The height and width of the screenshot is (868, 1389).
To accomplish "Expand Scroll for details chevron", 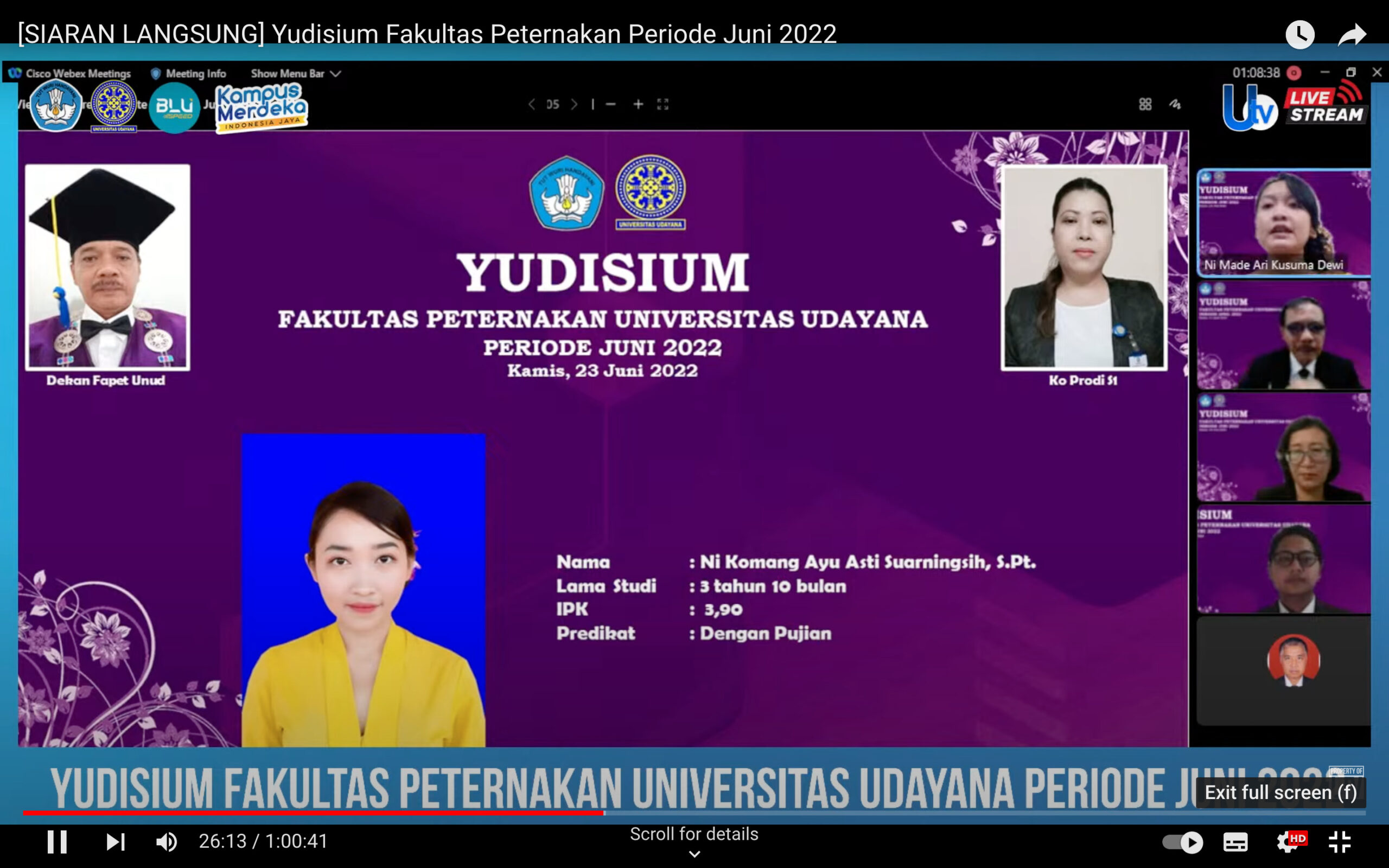I will coord(694,854).
